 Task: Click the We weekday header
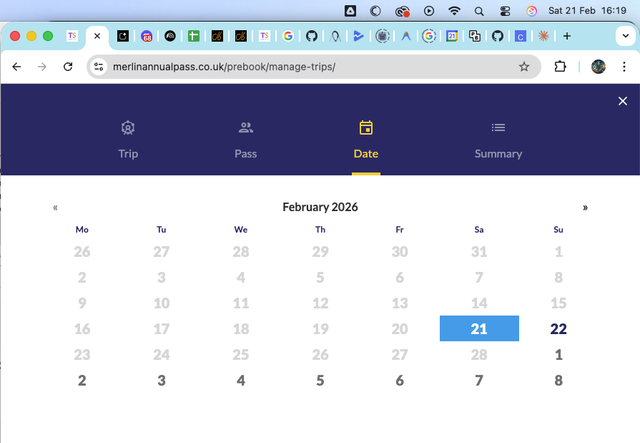(241, 229)
